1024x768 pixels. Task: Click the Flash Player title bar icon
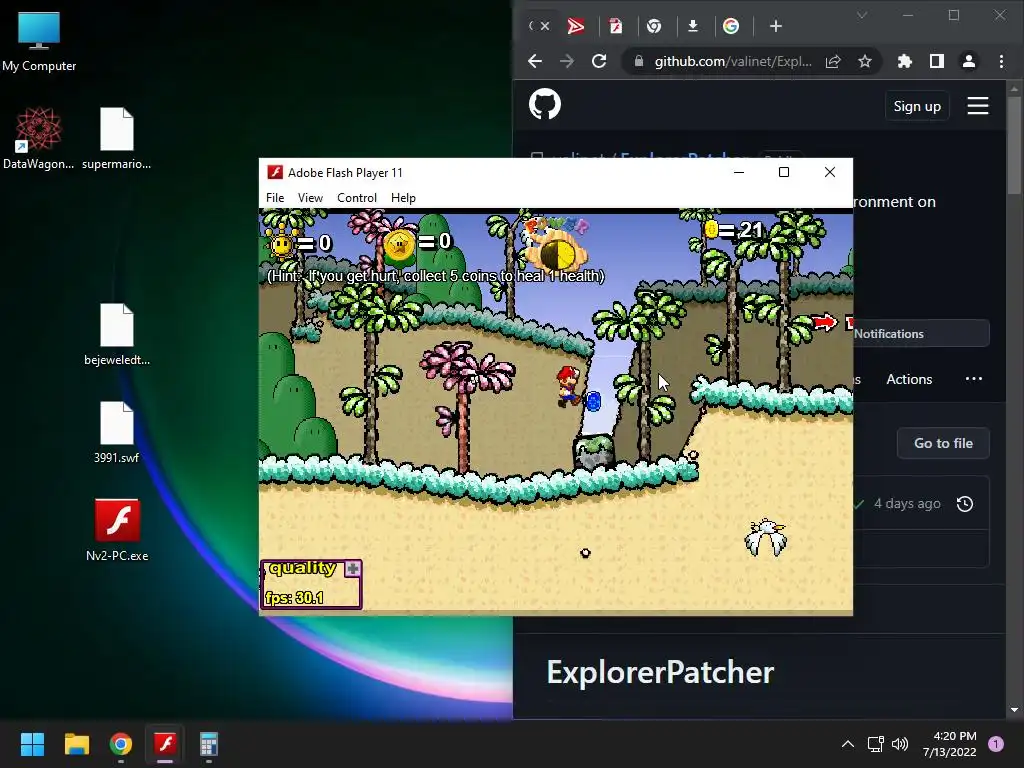(275, 172)
